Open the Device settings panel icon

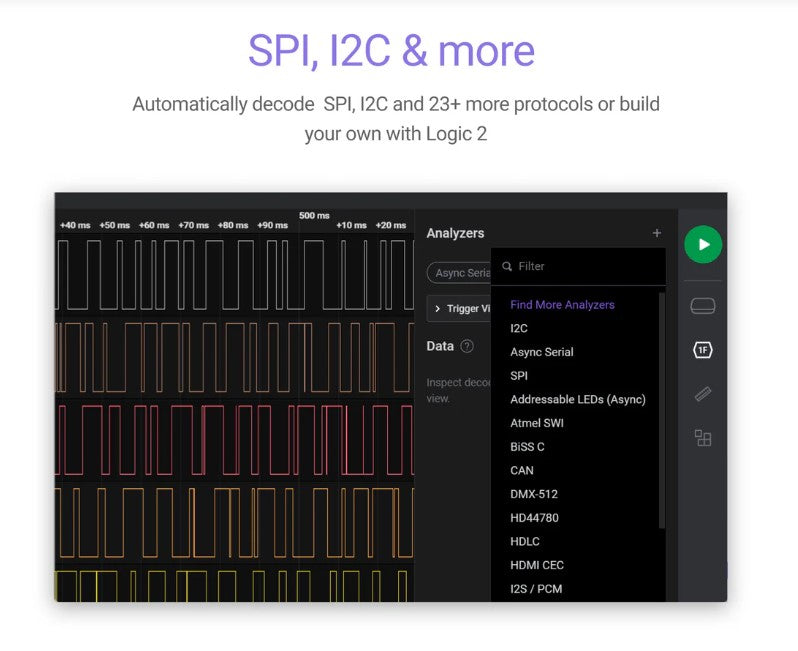pos(703,306)
